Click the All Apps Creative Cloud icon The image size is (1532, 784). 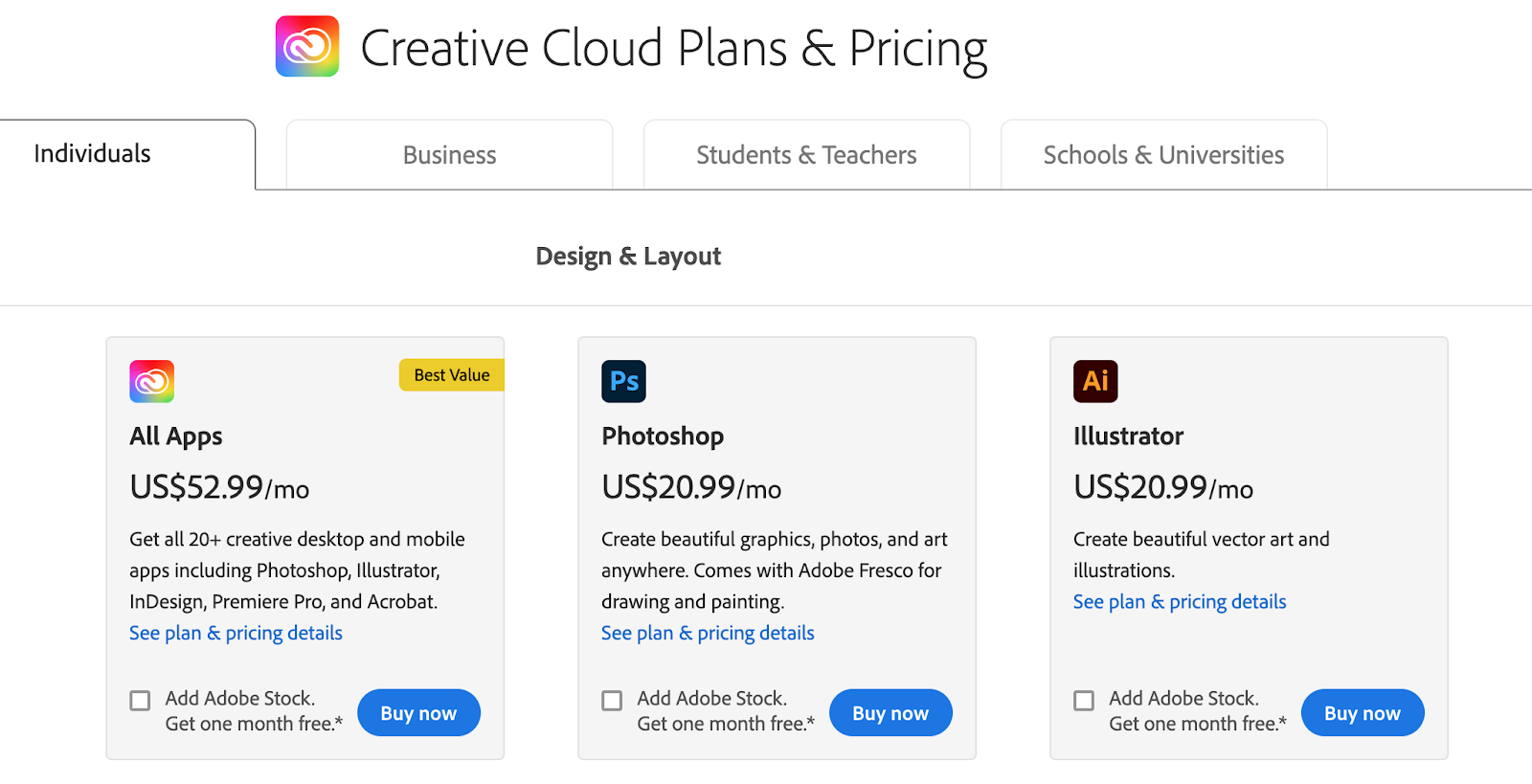coord(151,381)
